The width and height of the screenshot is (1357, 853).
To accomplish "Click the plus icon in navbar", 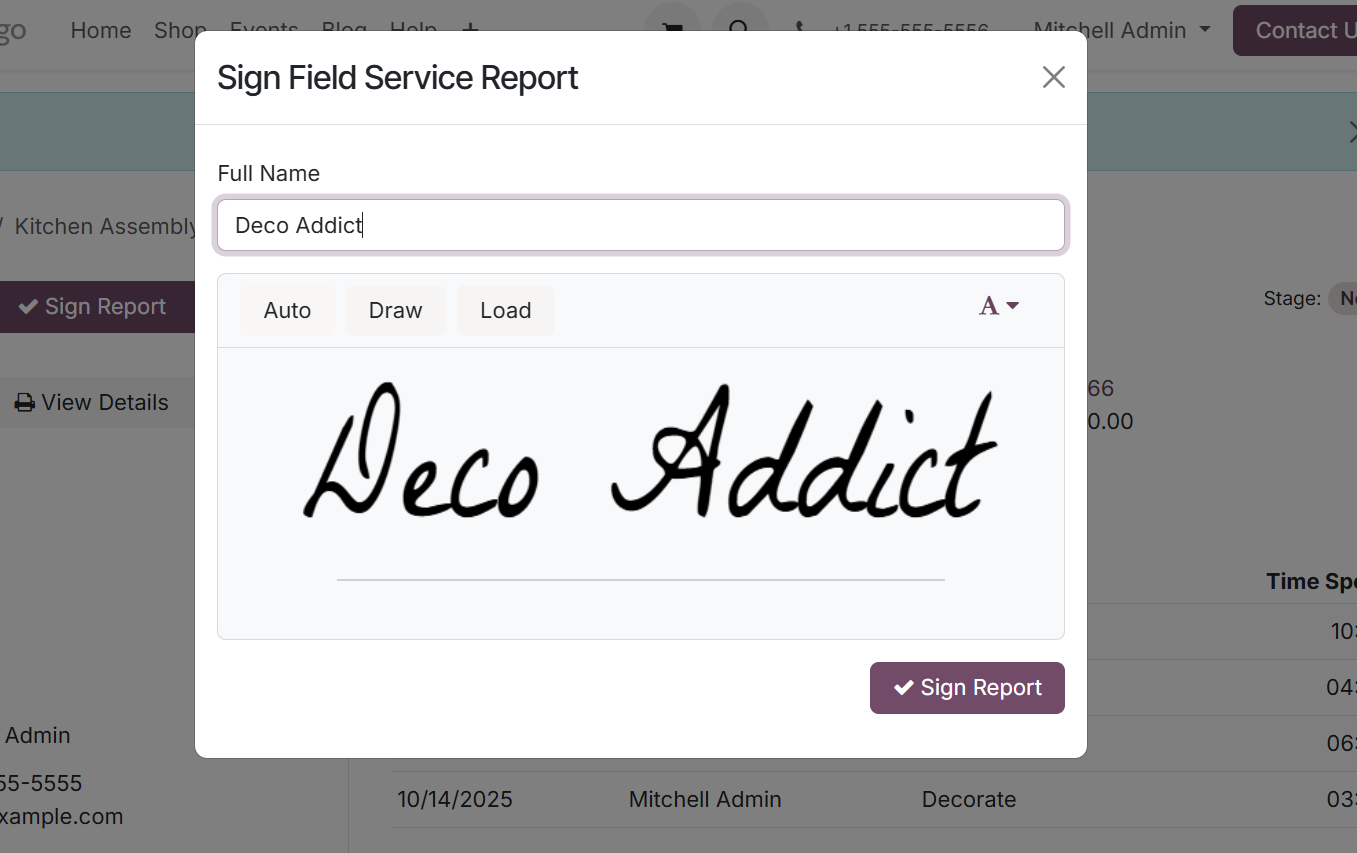I will (469, 31).
